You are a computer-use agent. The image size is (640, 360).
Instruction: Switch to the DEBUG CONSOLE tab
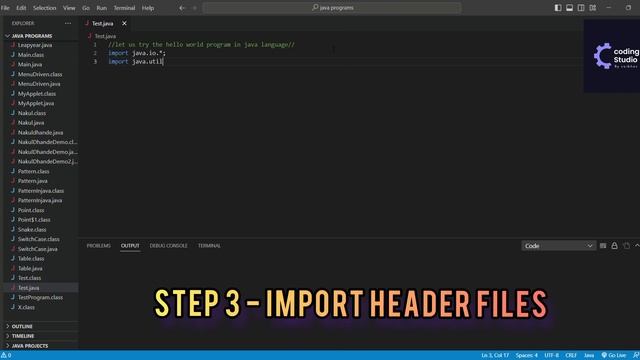click(169, 246)
